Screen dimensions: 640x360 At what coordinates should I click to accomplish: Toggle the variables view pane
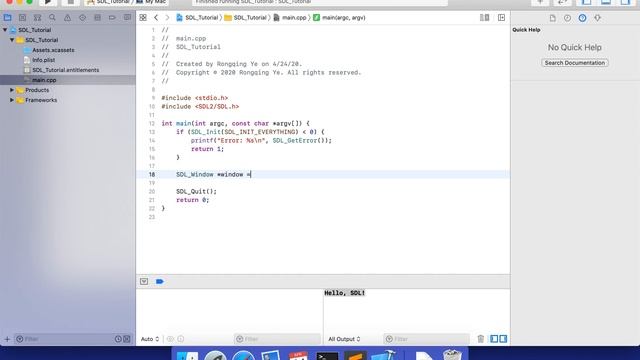click(494, 339)
